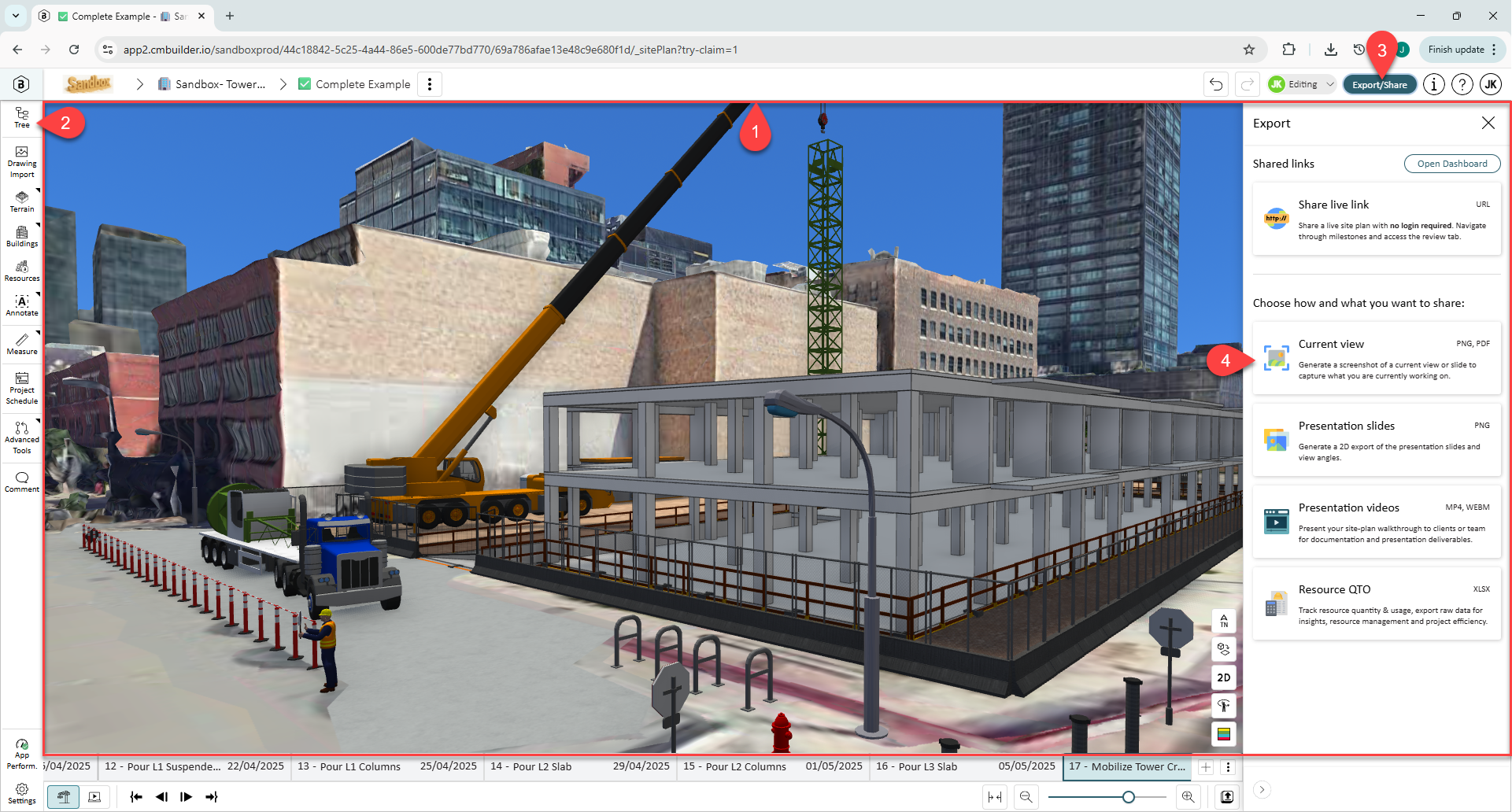The width and height of the screenshot is (1512, 812).
Task: Select the Measure tool
Action: point(22,344)
